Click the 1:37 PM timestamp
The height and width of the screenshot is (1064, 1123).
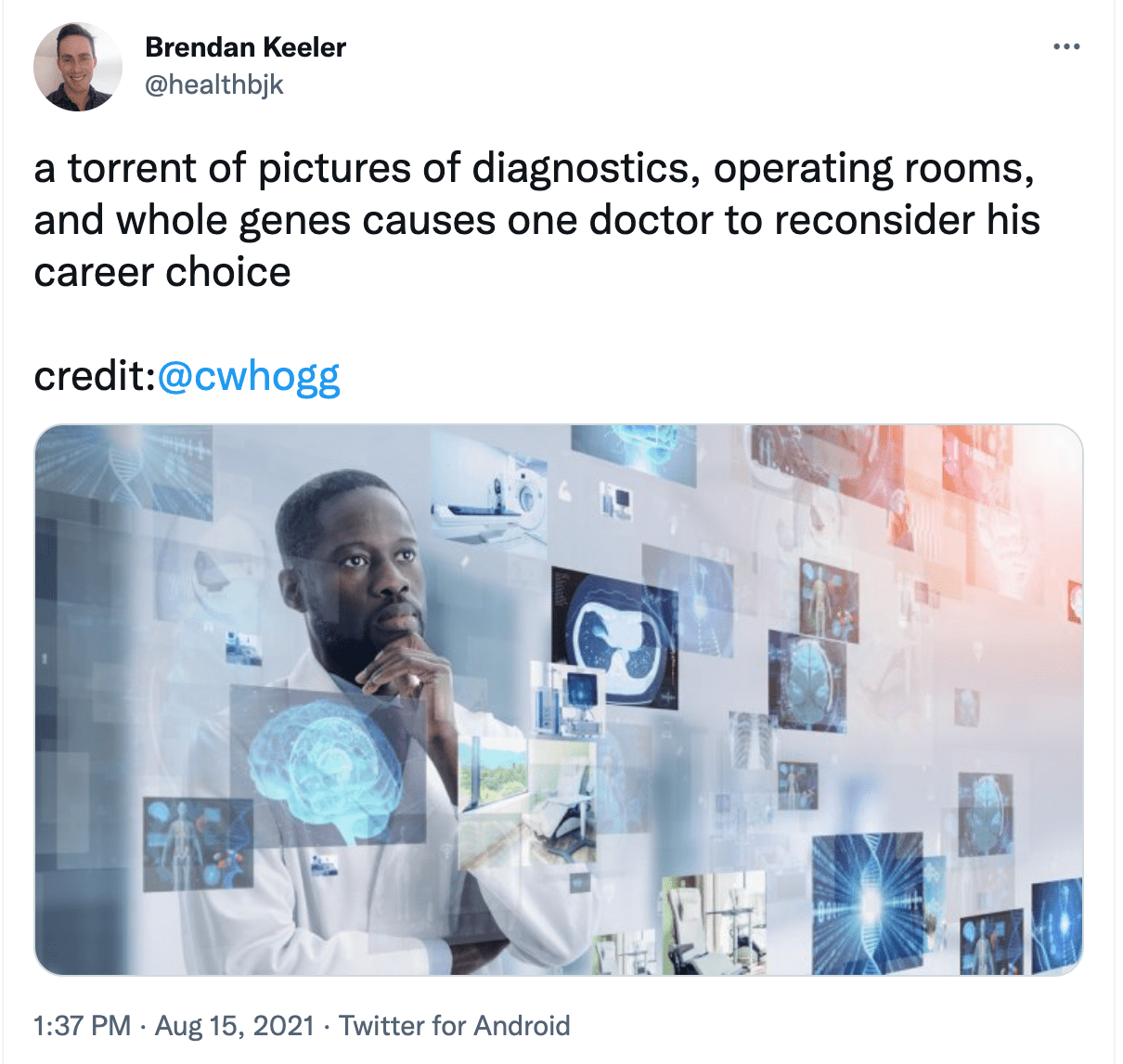pyautogui.click(x=82, y=1026)
